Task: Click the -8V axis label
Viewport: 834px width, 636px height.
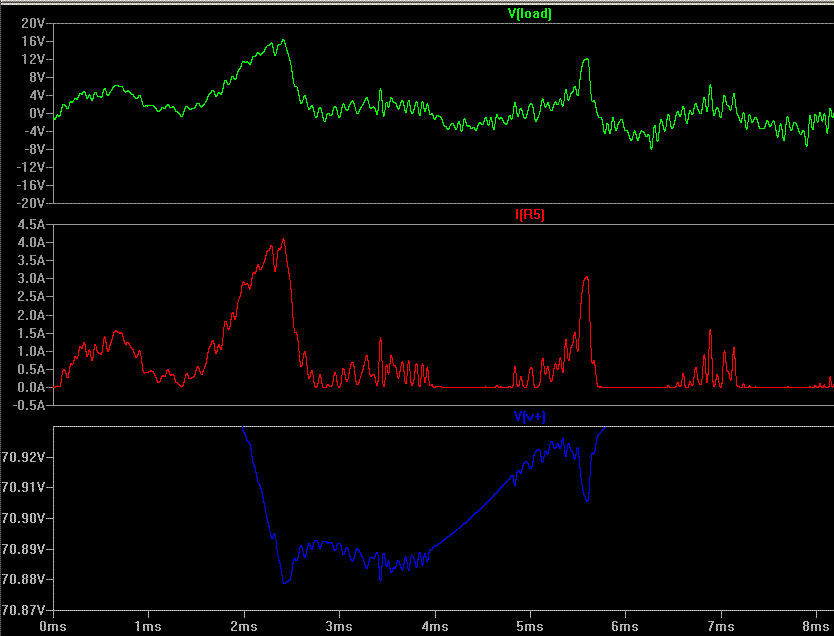Action: [35, 149]
